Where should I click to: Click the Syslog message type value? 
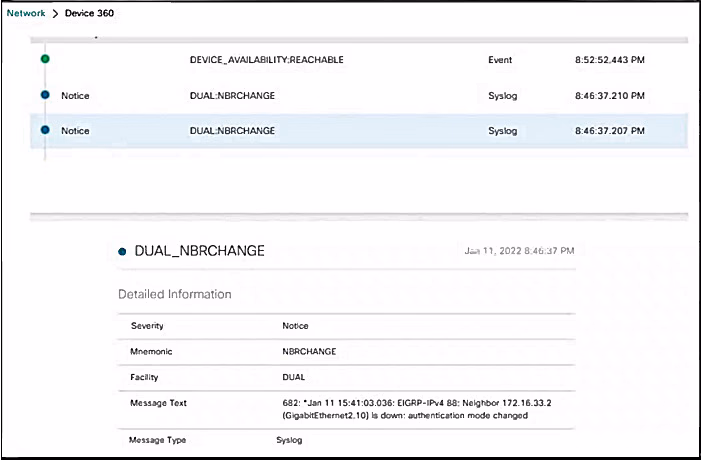point(289,440)
